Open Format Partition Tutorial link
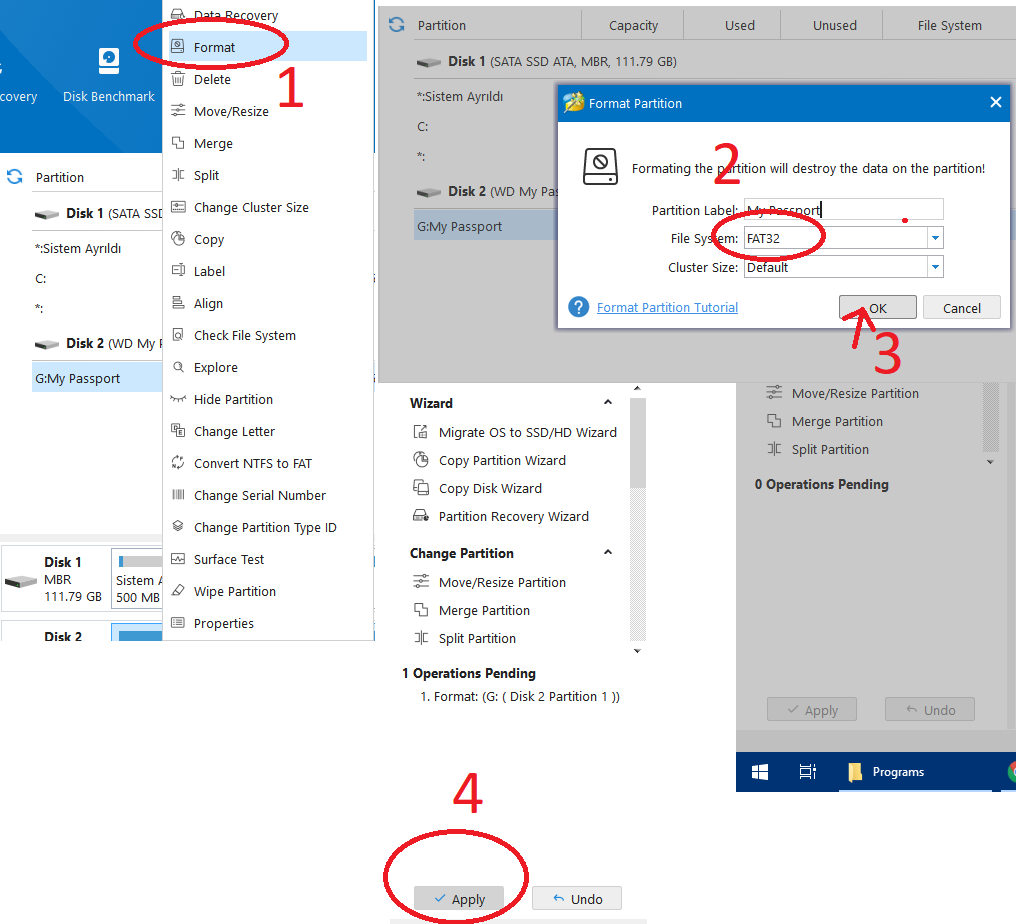Viewport: 1016px width, 924px height. (x=667, y=307)
